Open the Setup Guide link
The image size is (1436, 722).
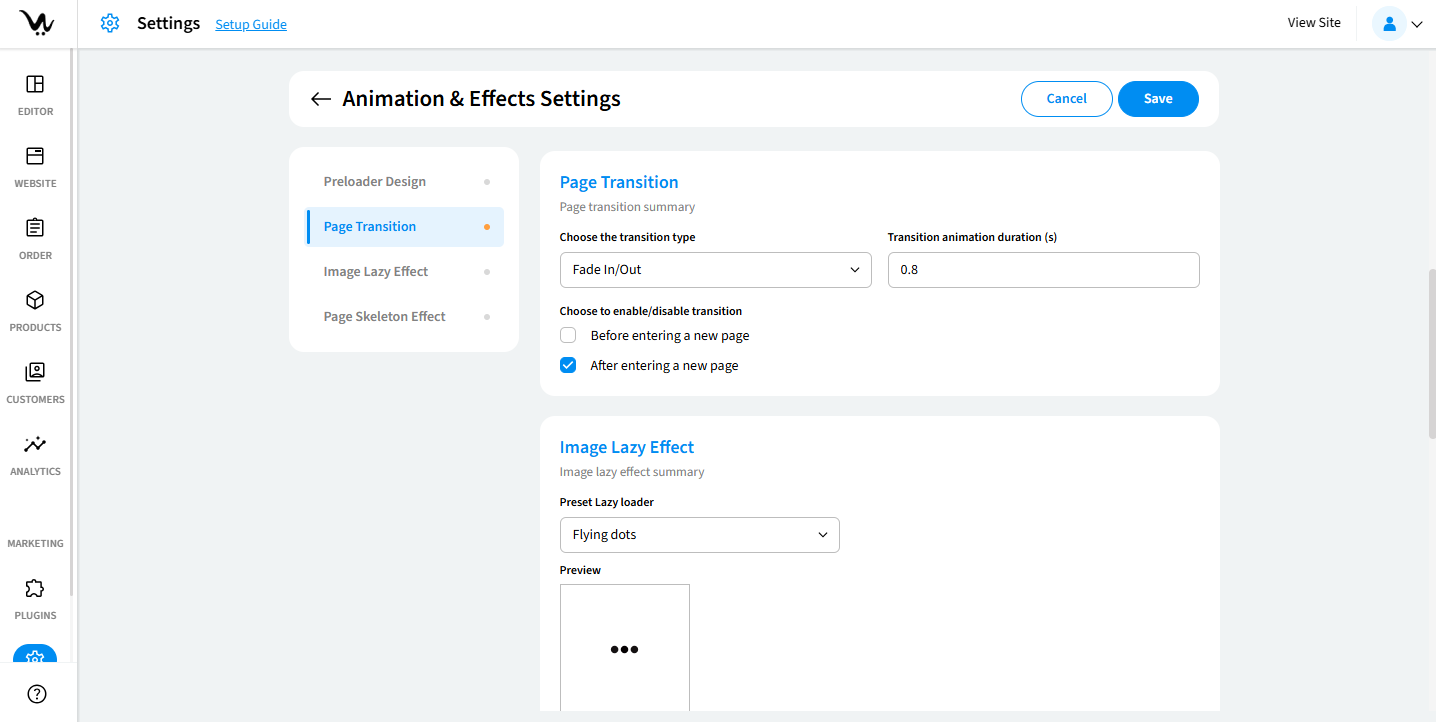coord(251,24)
